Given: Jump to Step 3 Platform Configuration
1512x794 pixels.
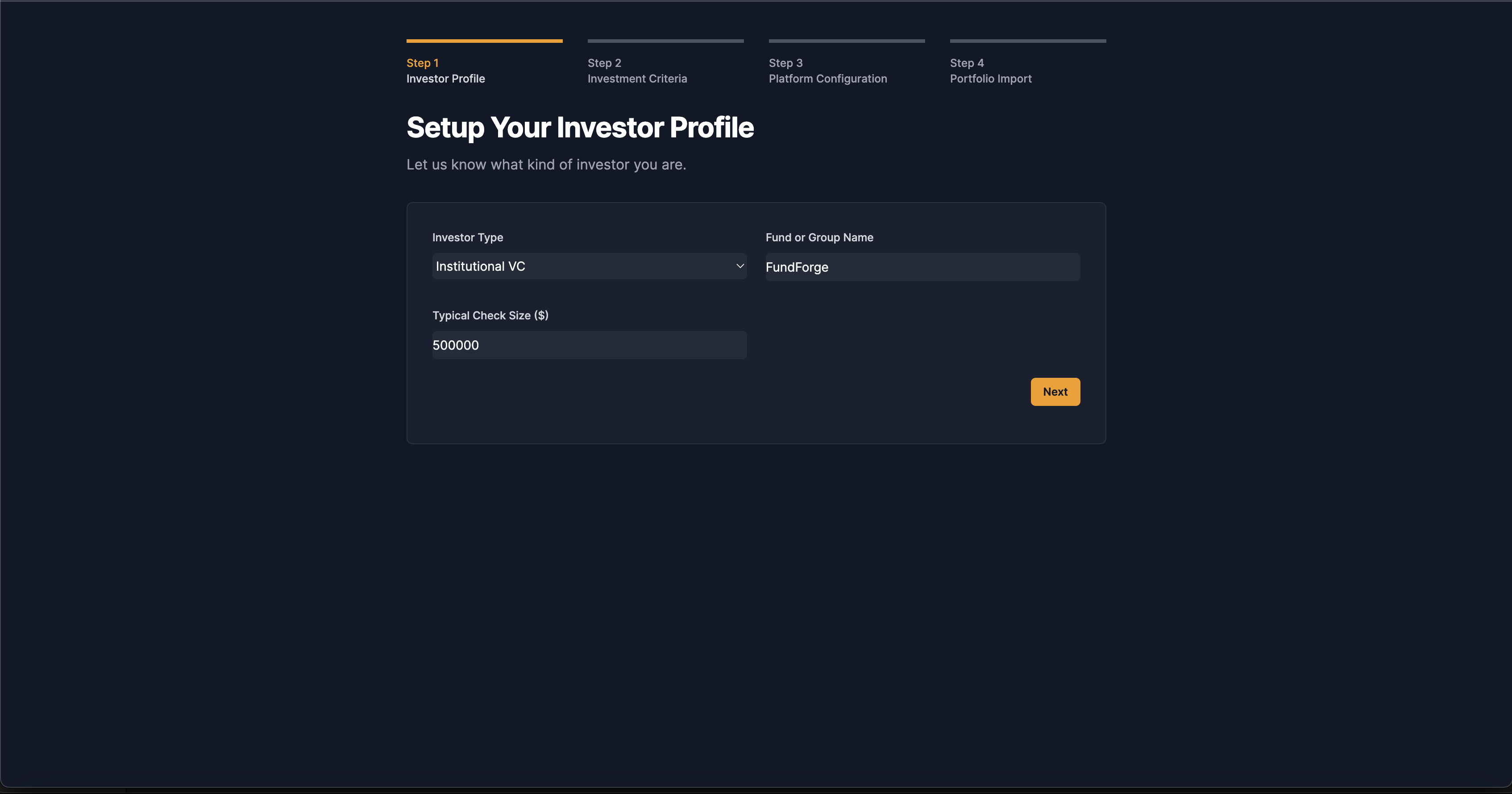Looking at the screenshot, I should 827,70.
